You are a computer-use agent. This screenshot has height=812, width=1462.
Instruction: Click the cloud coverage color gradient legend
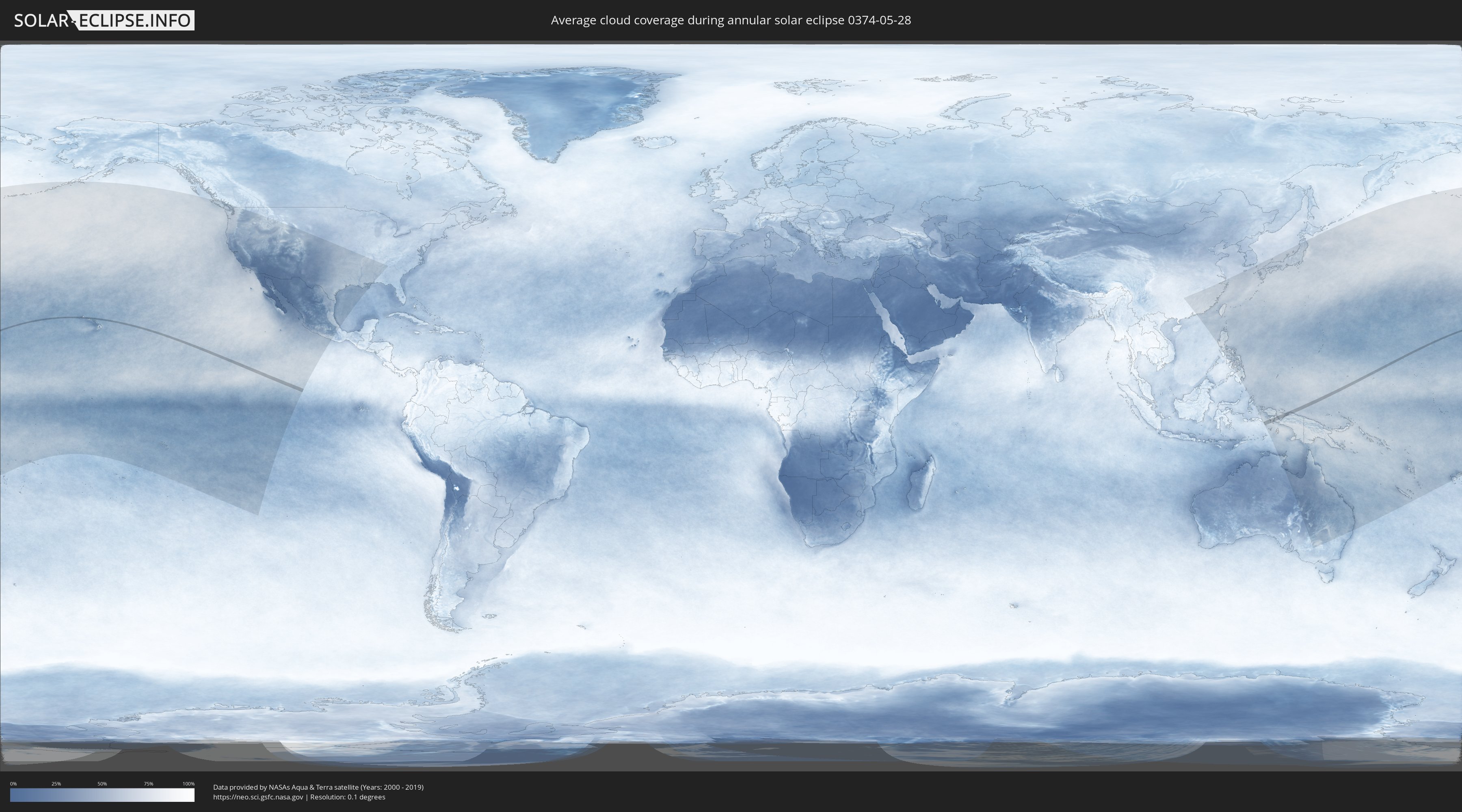(x=102, y=795)
